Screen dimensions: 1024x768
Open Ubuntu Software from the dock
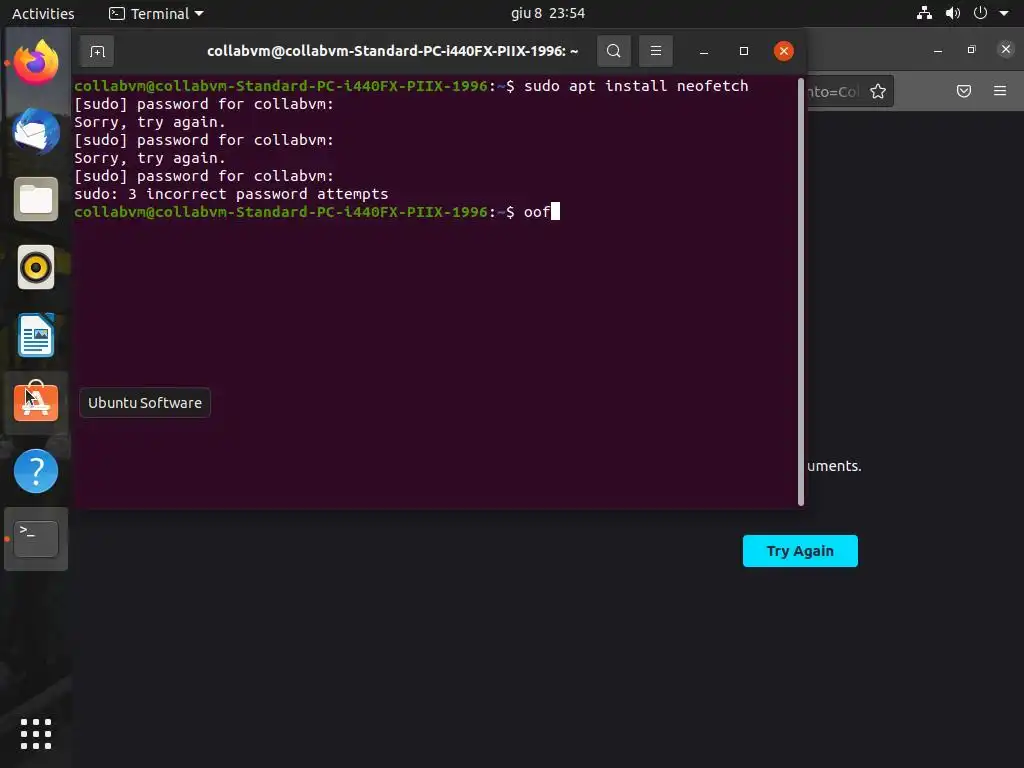[x=36, y=402]
